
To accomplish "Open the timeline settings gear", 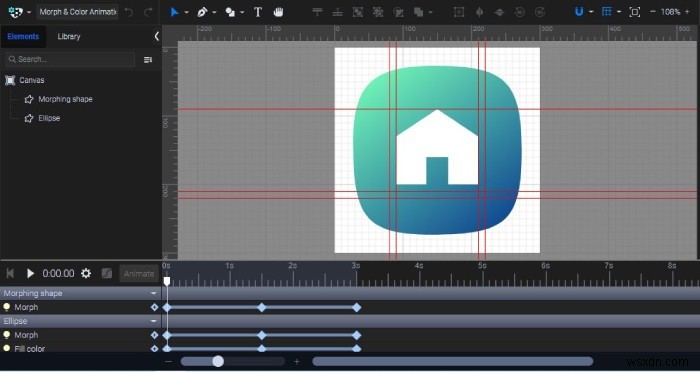I will tap(86, 273).
